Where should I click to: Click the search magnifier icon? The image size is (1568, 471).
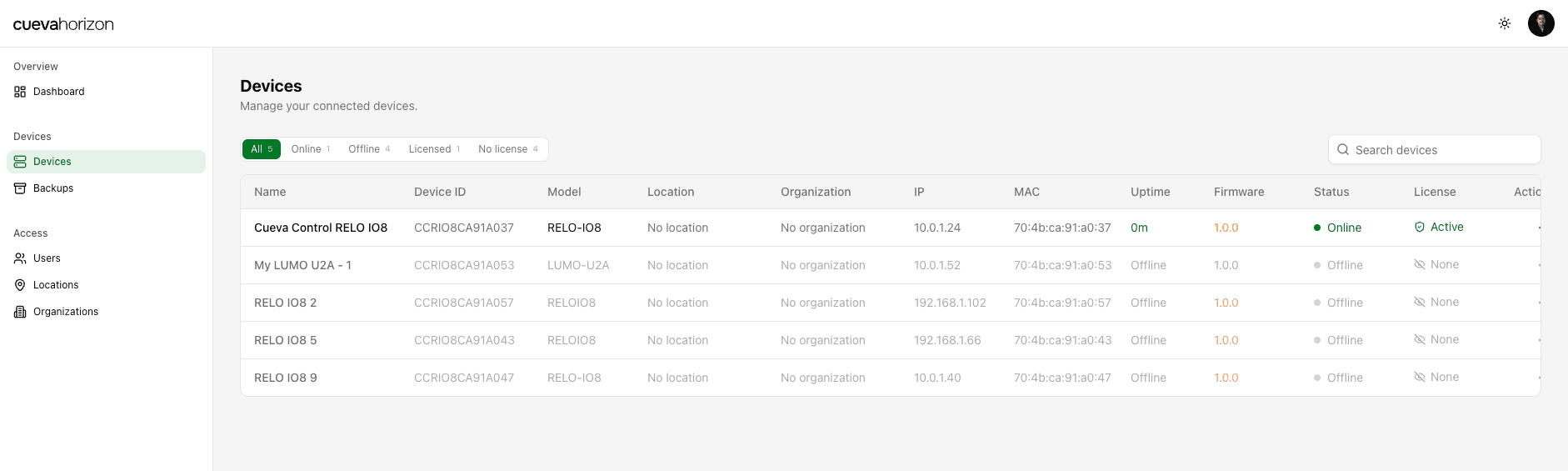click(x=1343, y=150)
